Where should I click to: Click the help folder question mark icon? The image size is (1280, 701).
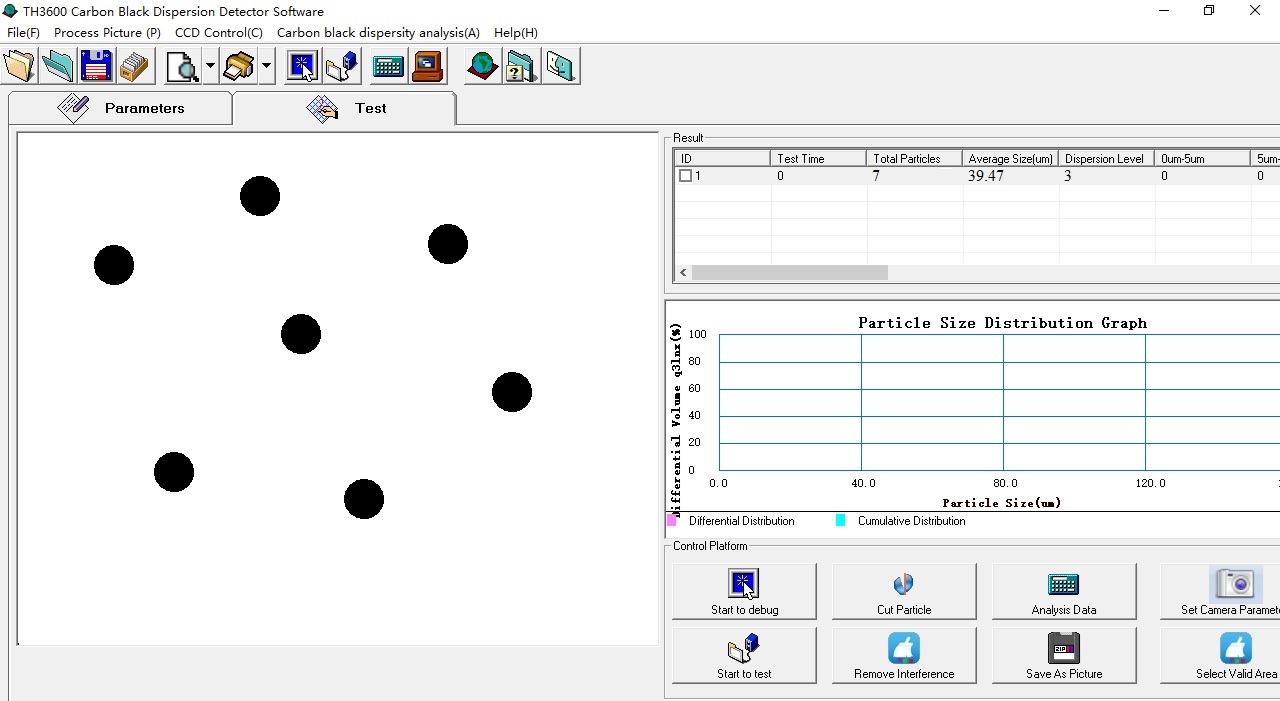(x=521, y=67)
